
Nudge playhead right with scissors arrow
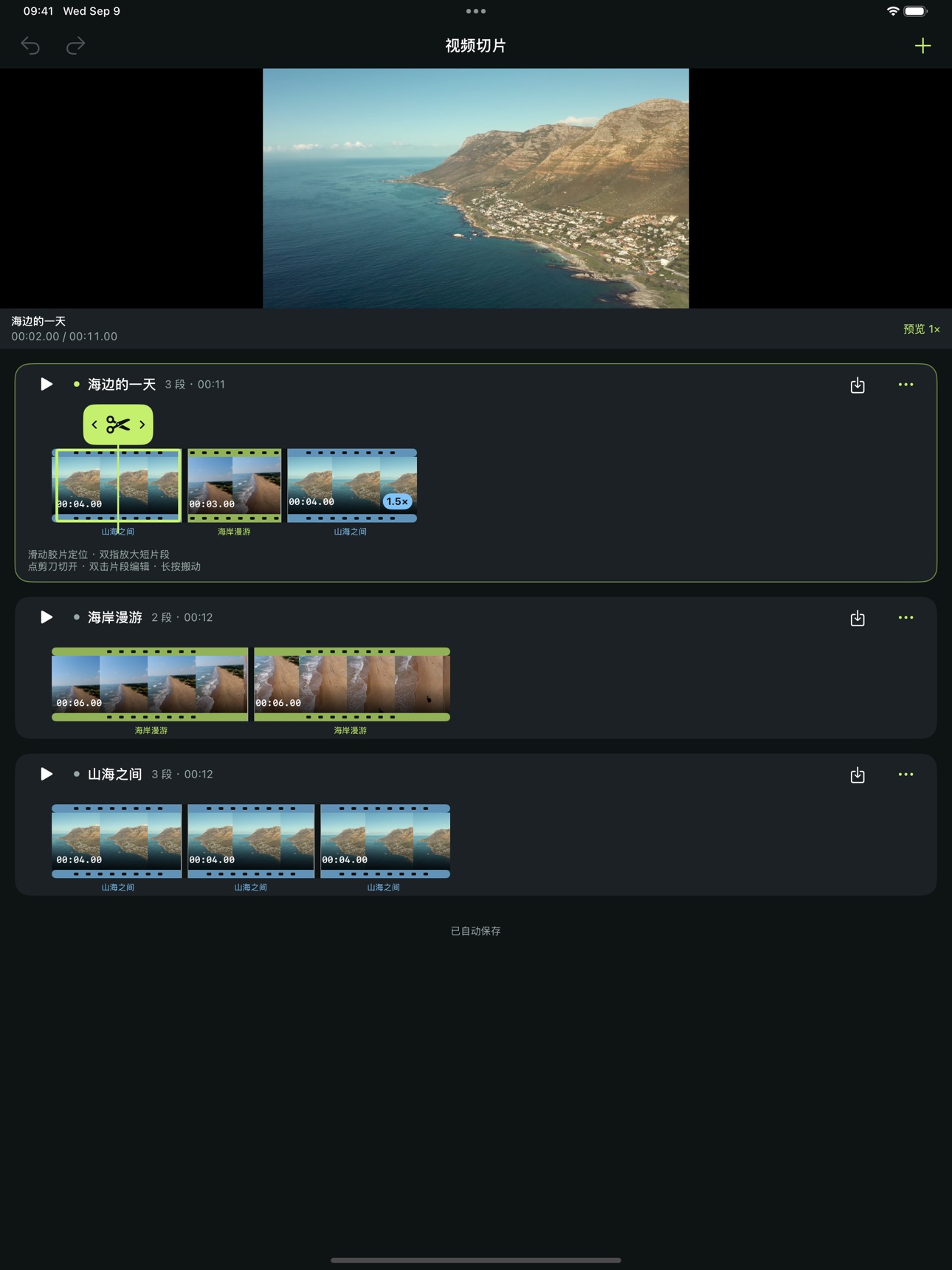(x=142, y=425)
